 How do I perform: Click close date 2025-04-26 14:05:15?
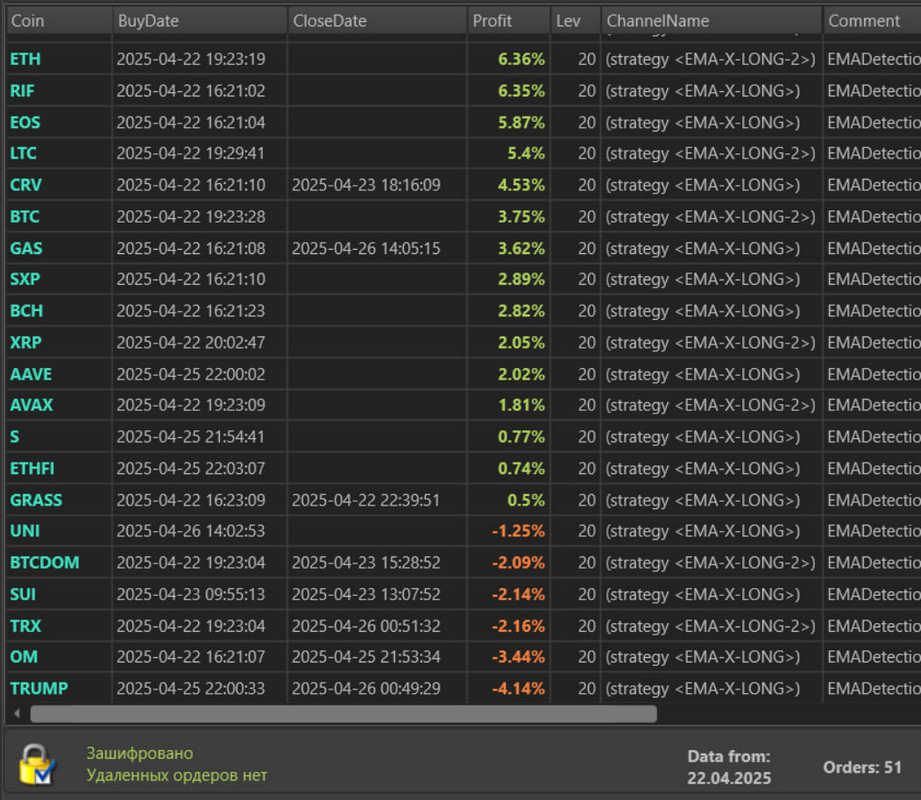[x=366, y=248]
